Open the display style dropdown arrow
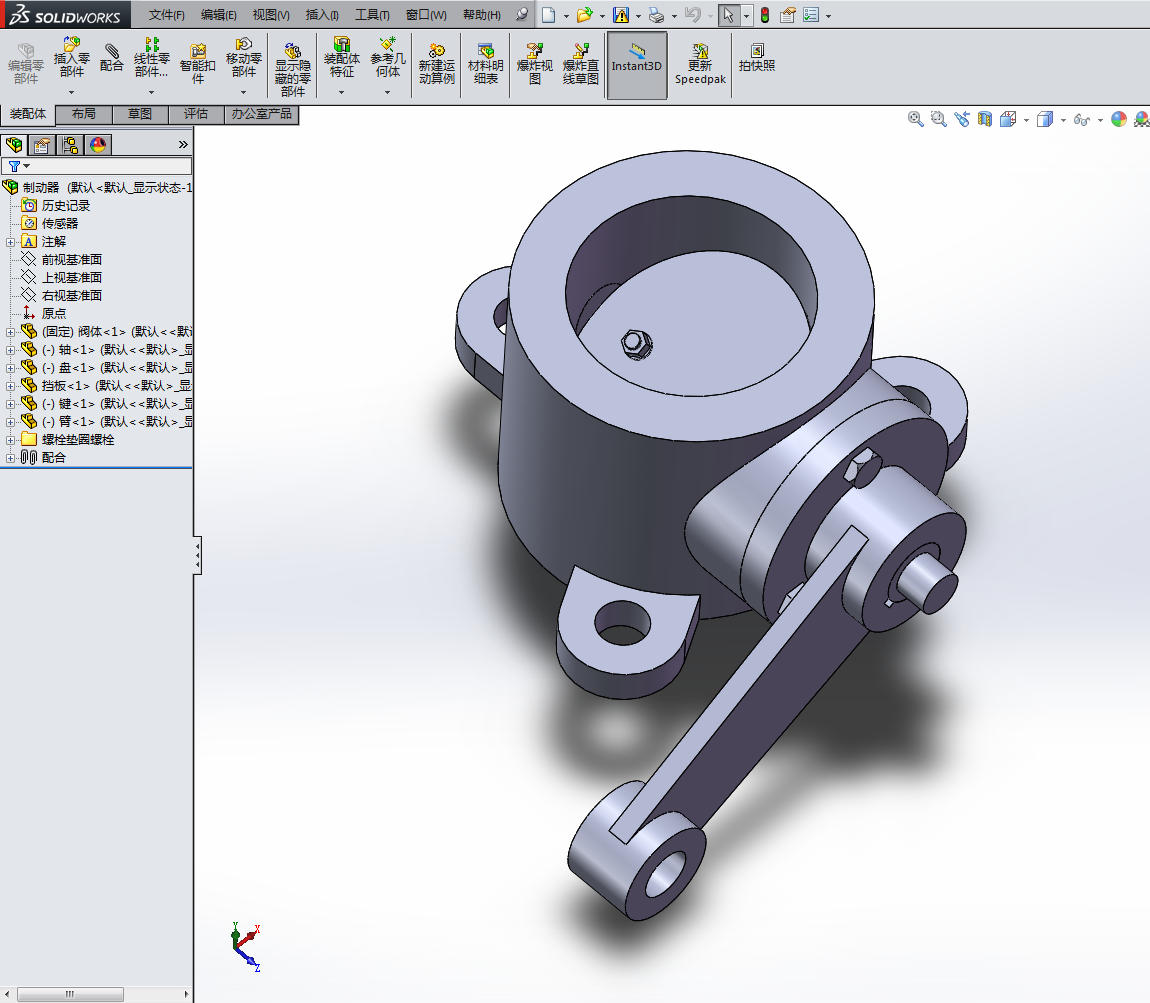 click(1063, 120)
